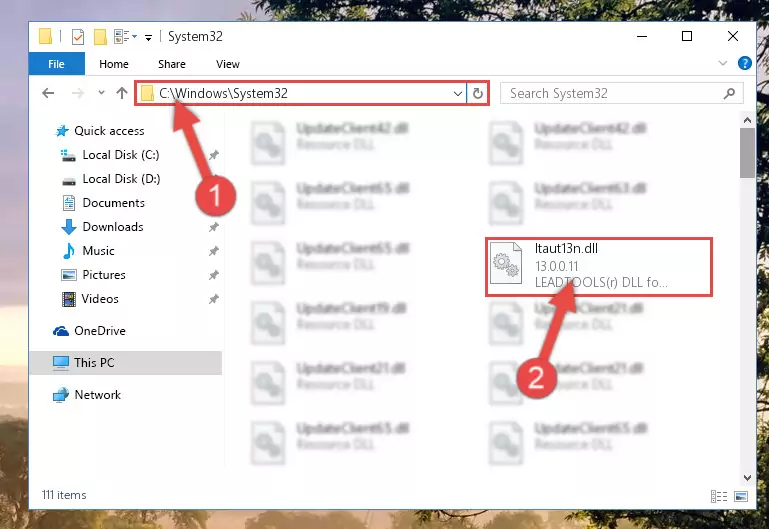Refresh the System32 folder view

click(x=478, y=93)
